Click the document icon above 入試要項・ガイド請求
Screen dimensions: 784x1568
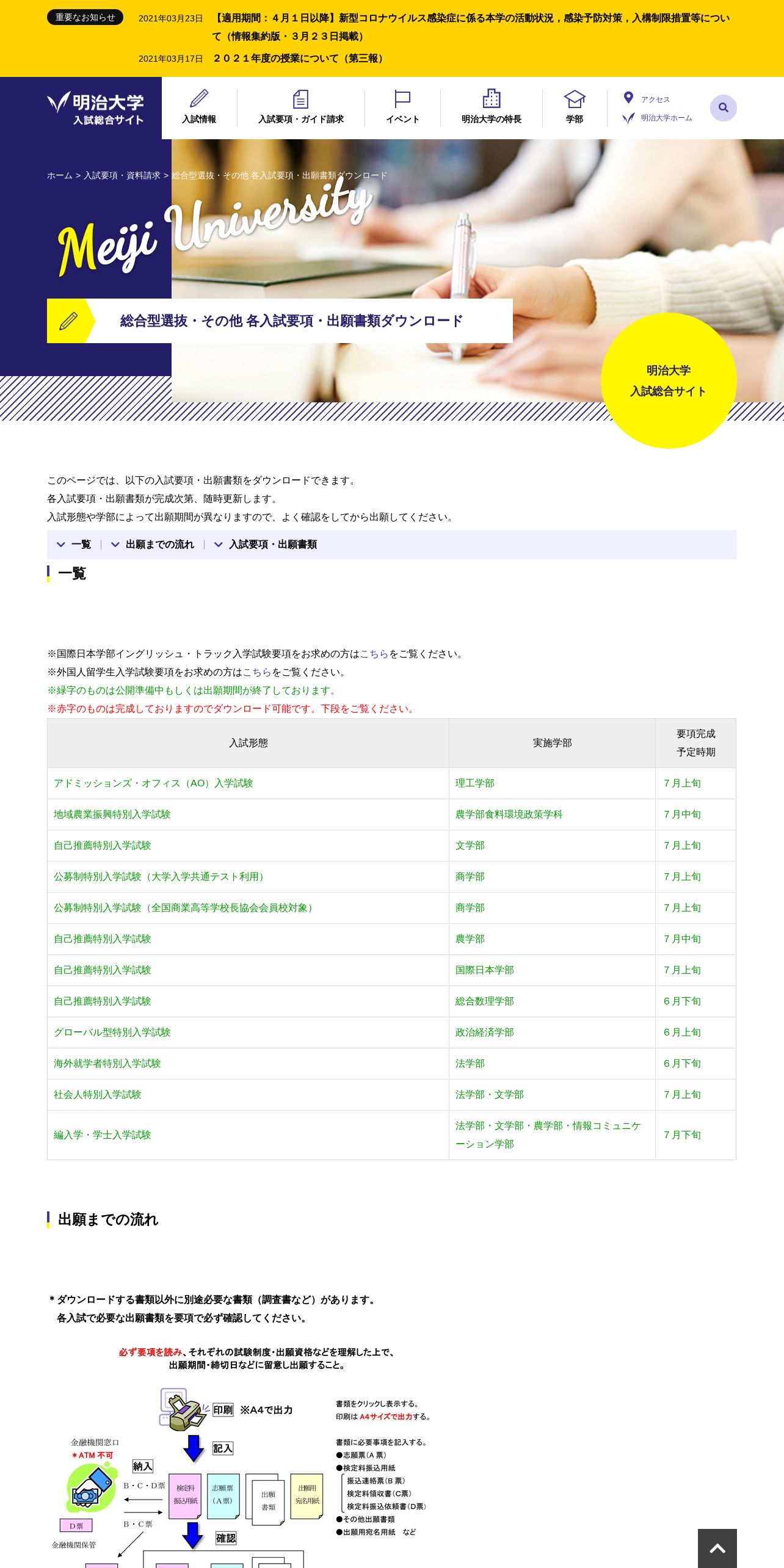[300, 98]
